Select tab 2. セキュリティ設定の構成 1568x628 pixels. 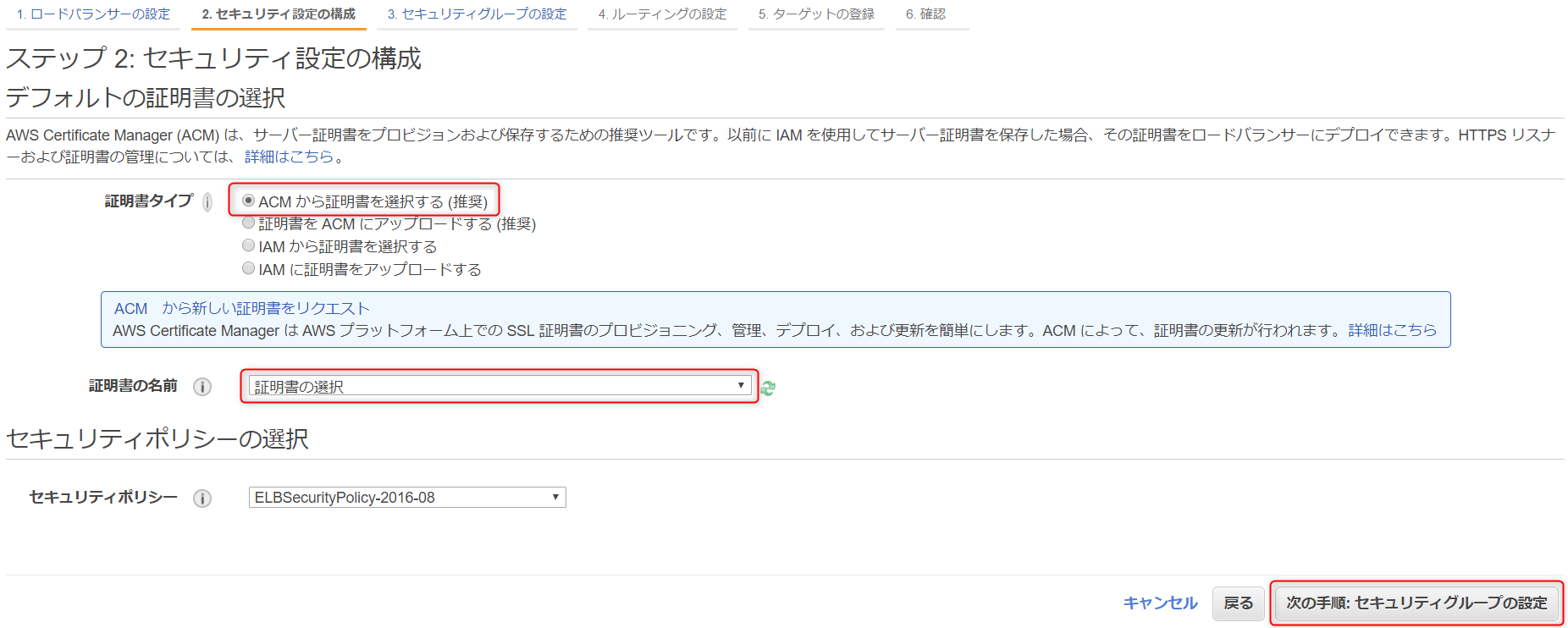tap(279, 14)
